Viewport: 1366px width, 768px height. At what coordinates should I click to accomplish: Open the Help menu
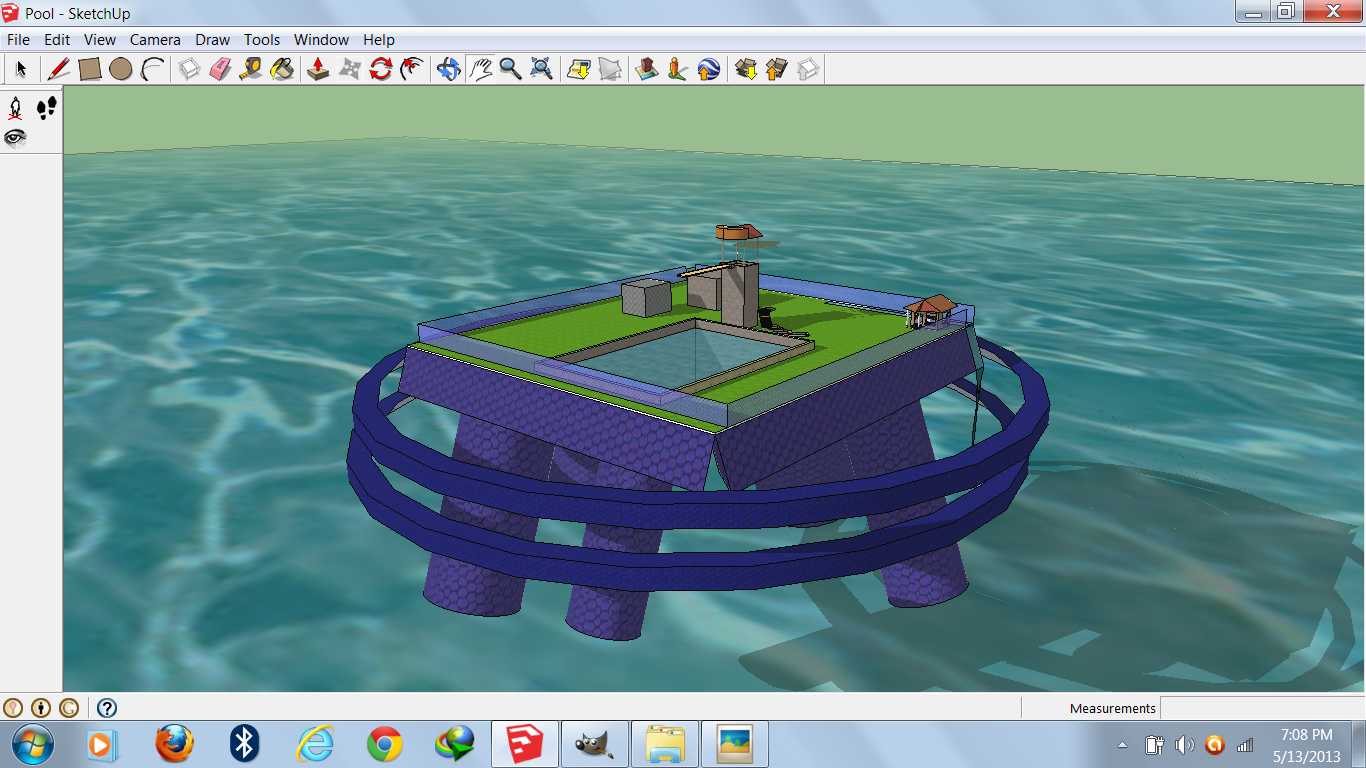click(379, 40)
